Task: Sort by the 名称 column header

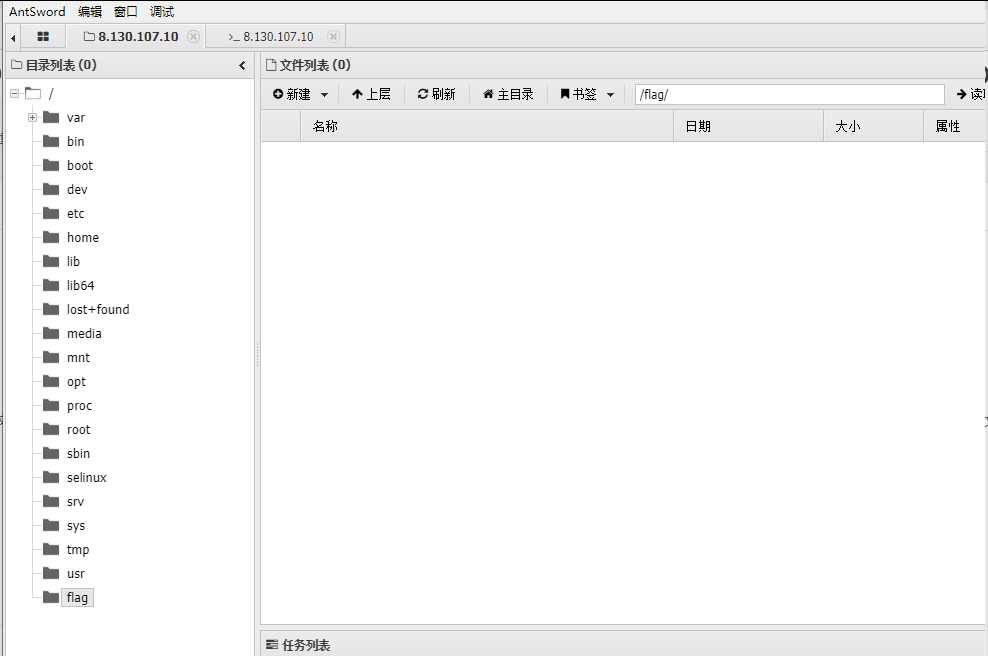Action: point(486,126)
